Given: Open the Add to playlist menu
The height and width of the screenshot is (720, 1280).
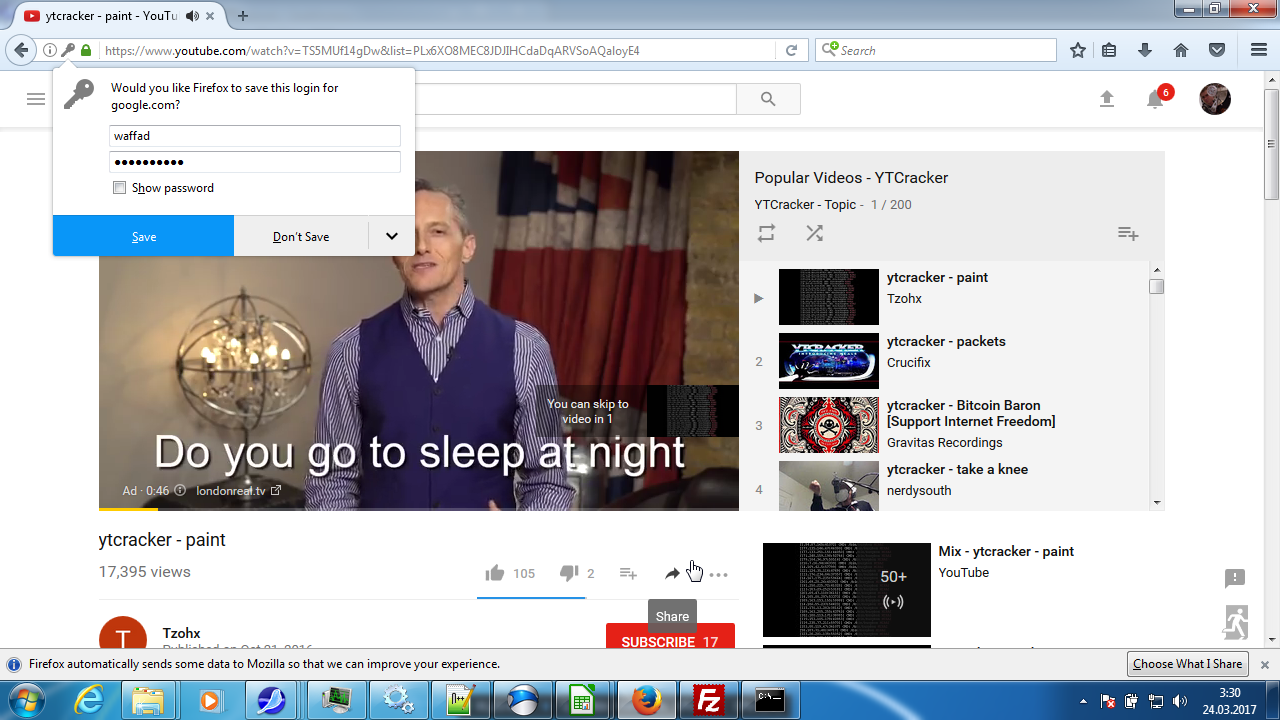Looking at the screenshot, I should tap(628, 574).
